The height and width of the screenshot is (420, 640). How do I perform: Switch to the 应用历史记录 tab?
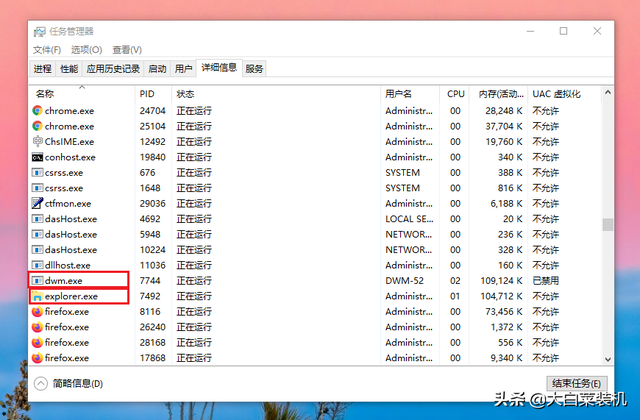[113, 69]
